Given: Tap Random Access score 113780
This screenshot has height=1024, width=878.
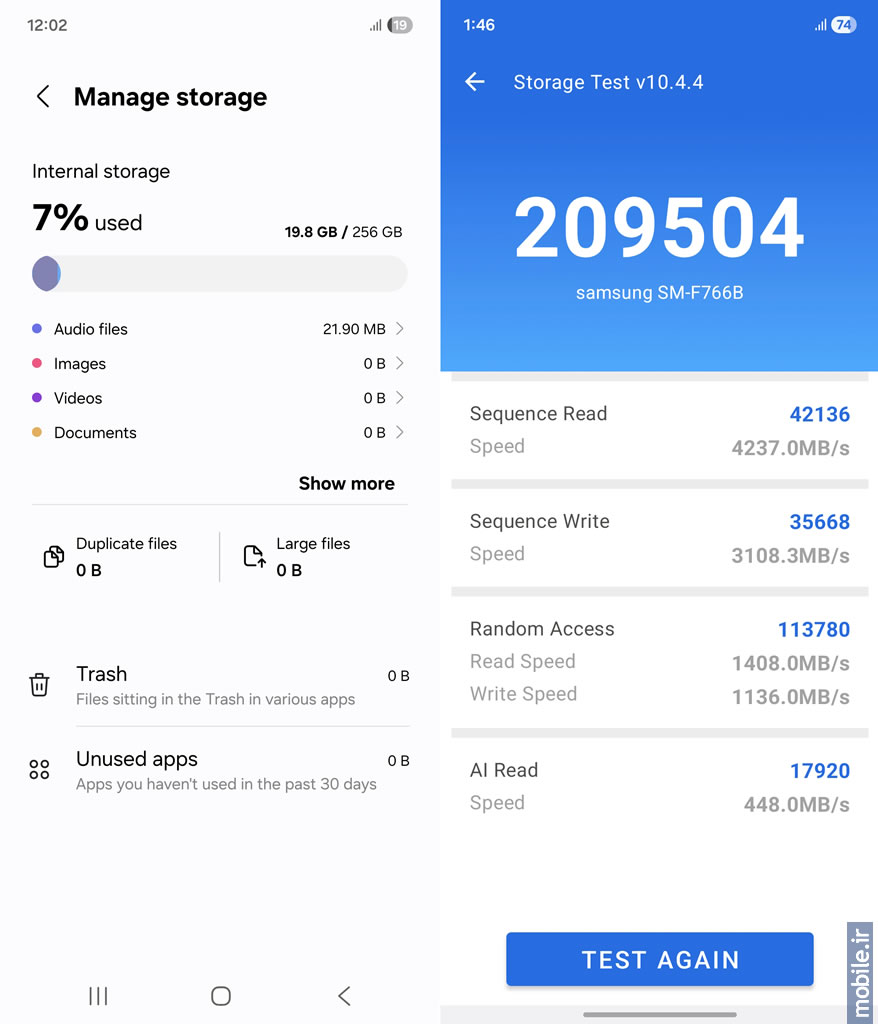Looking at the screenshot, I should point(813,630).
